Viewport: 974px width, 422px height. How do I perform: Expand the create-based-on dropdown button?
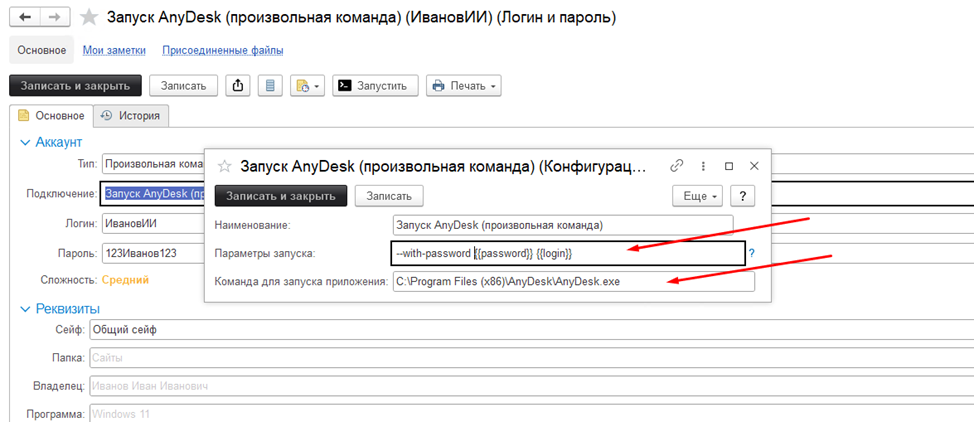[x=306, y=86]
